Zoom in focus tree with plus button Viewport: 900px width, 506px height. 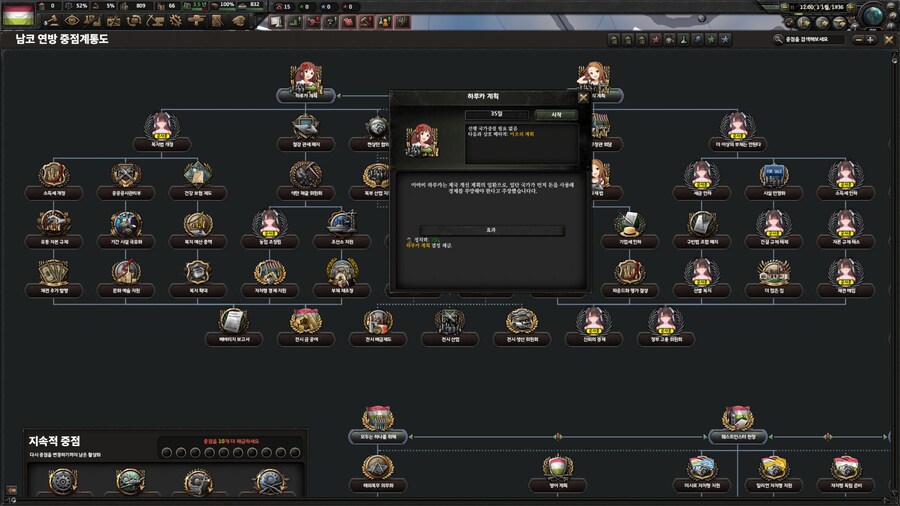[x=871, y=39]
